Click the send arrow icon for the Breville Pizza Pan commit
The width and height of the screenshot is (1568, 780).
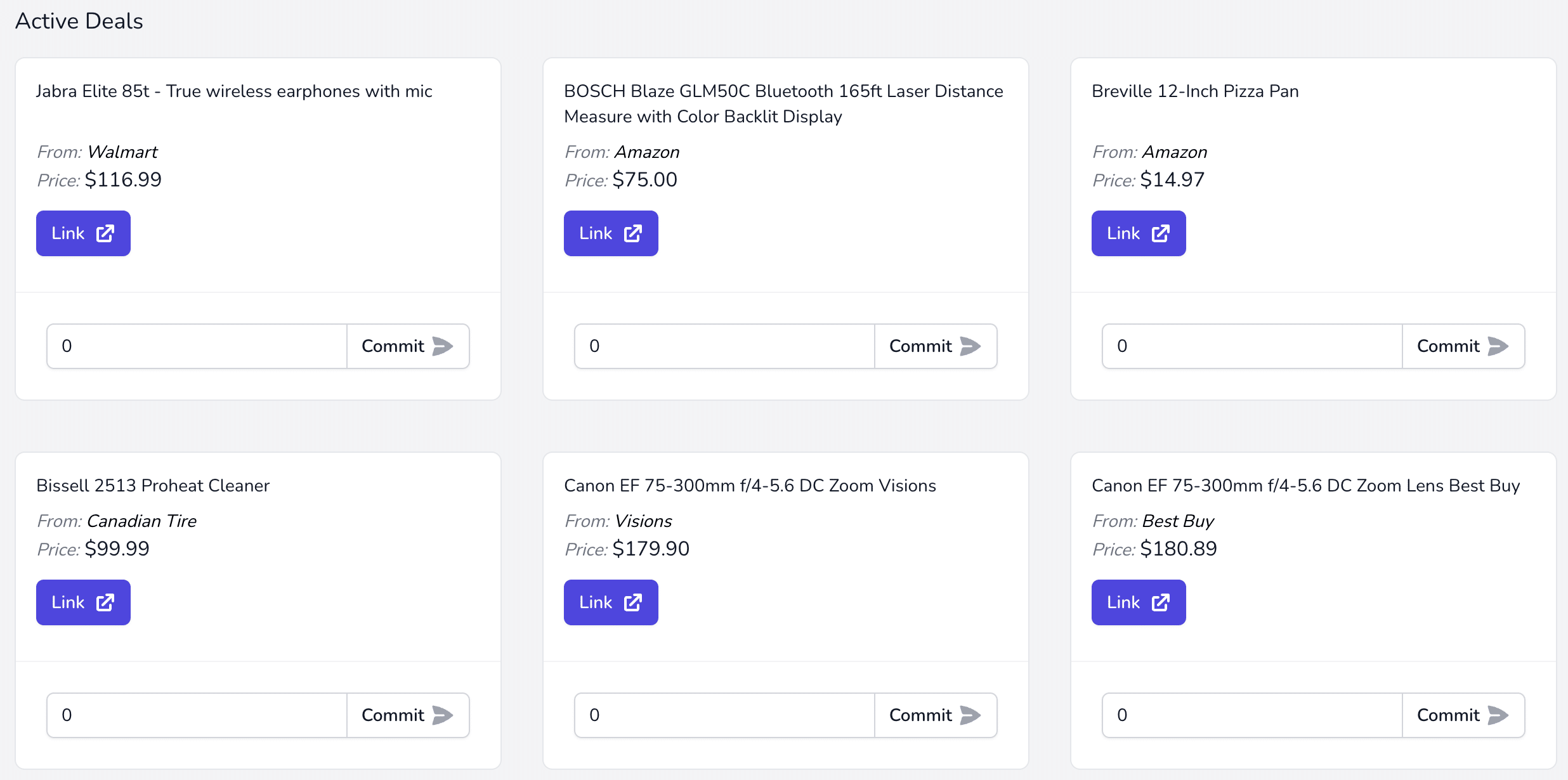1498,346
